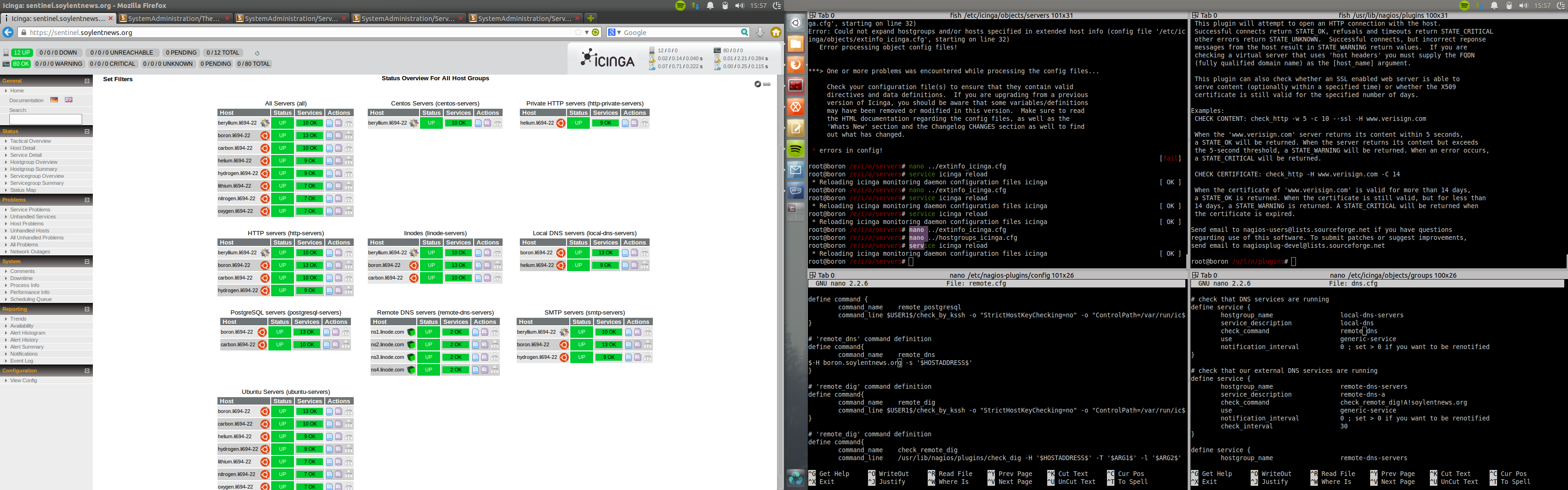Viewport: 1568px width, 490px height.
Task: Open new tab with green plus icon
Action: coord(590,18)
